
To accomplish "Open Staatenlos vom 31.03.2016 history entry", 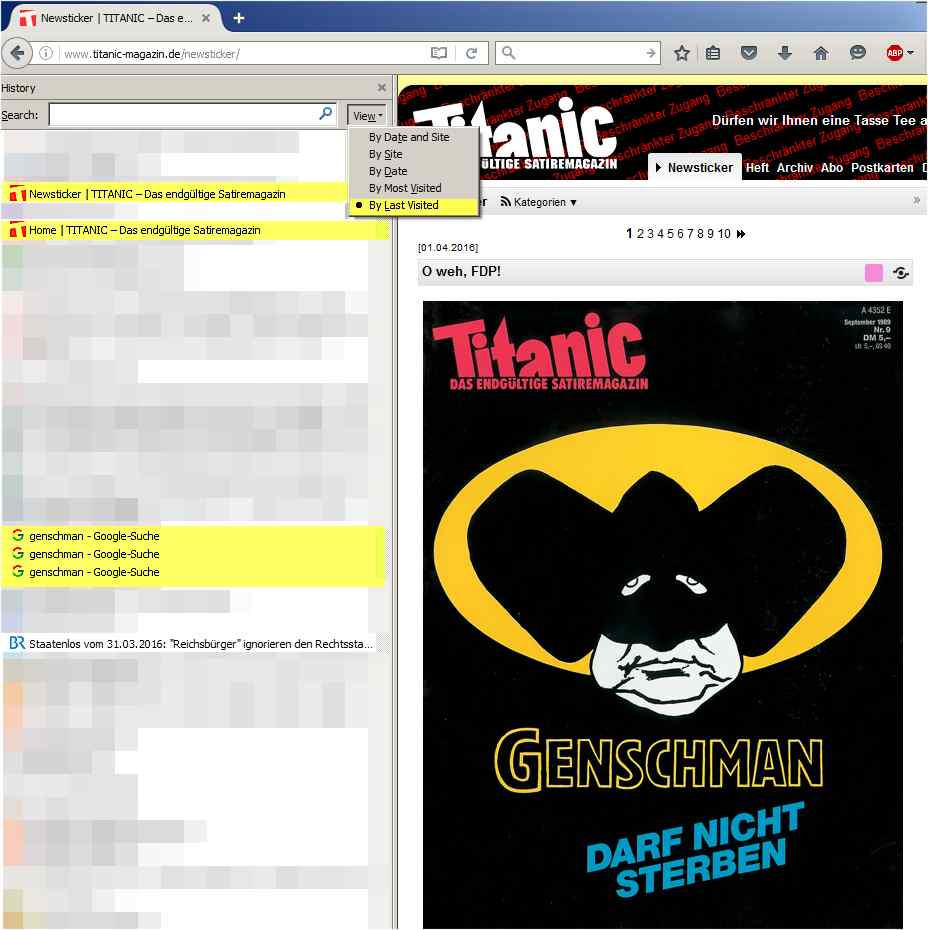I will coord(193,644).
